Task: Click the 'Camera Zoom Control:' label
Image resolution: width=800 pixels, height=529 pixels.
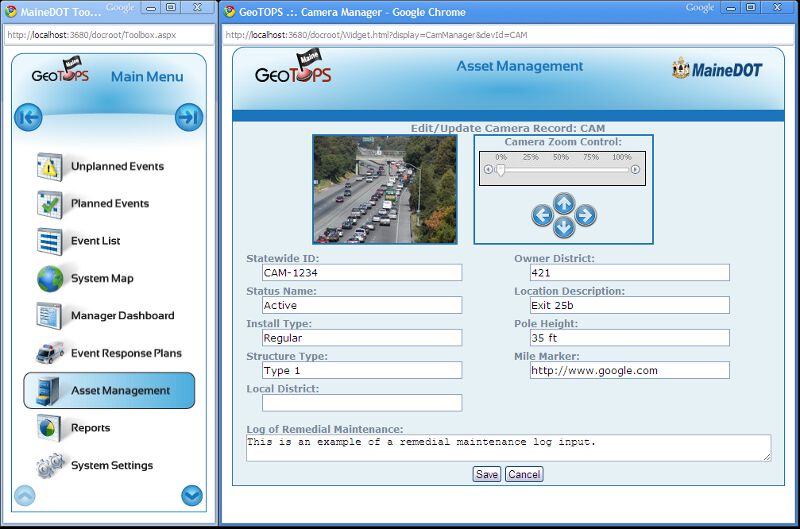Action: [x=563, y=142]
